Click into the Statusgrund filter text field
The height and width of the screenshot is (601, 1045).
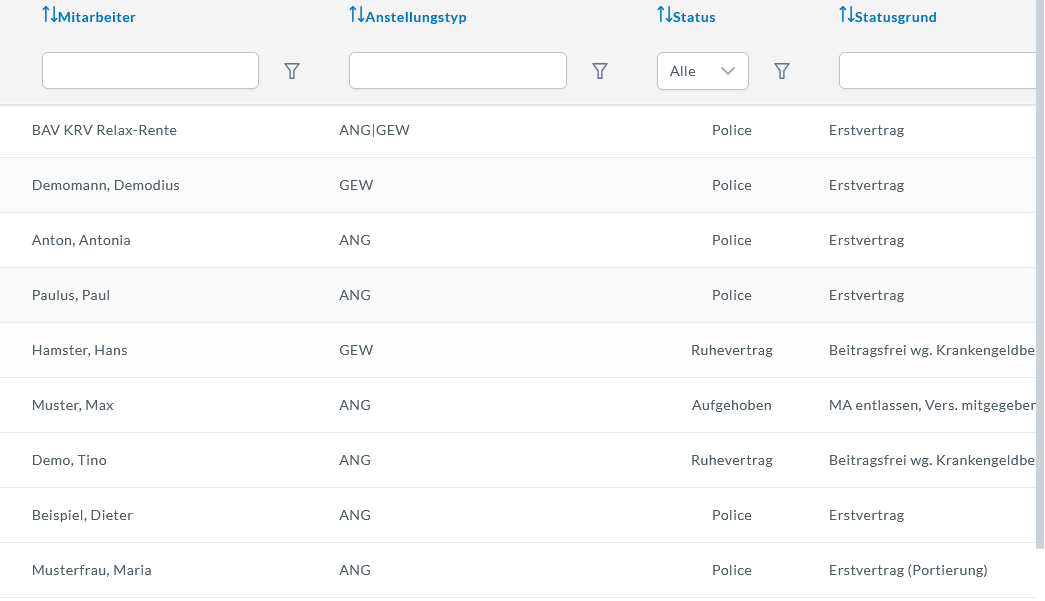[936, 71]
